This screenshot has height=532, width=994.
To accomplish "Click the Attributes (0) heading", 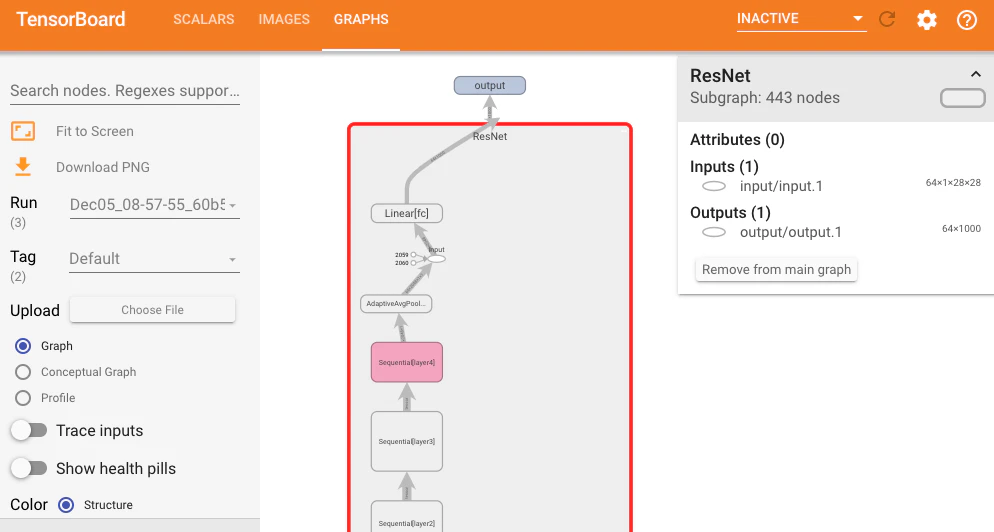I will (x=737, y=139).
